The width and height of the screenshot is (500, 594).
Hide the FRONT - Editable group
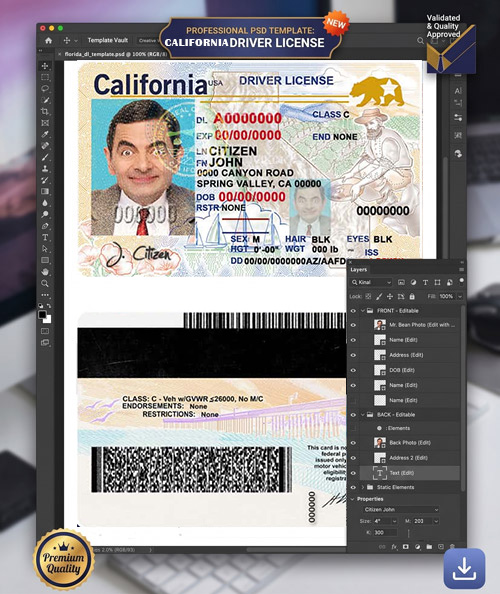[x=353, y=311]
